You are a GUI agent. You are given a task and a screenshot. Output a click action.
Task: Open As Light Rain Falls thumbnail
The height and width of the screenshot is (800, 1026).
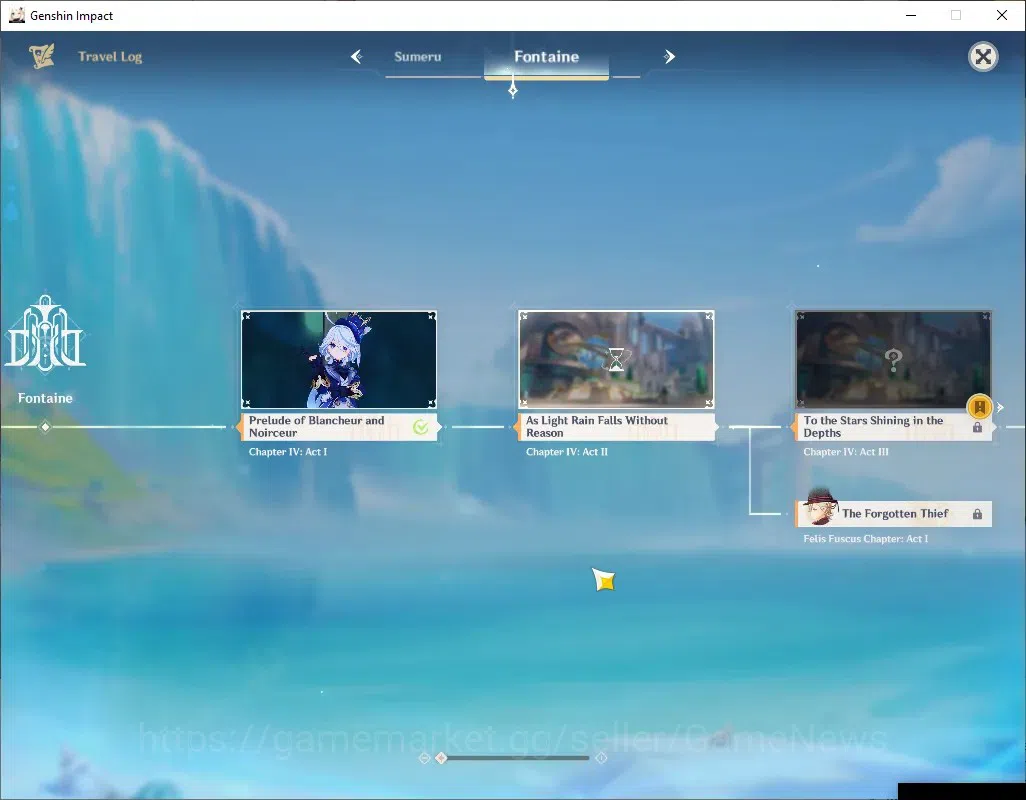pyautogui.click(x=616, y=360)
